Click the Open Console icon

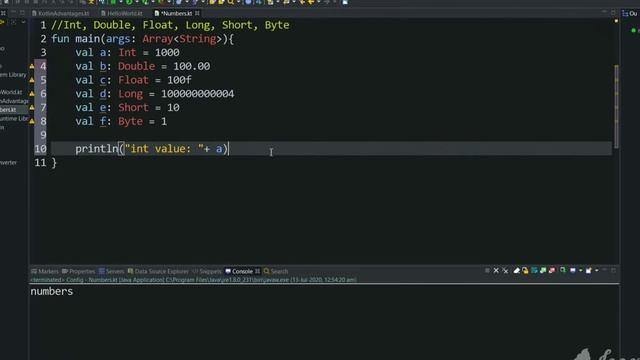[589, 270]
